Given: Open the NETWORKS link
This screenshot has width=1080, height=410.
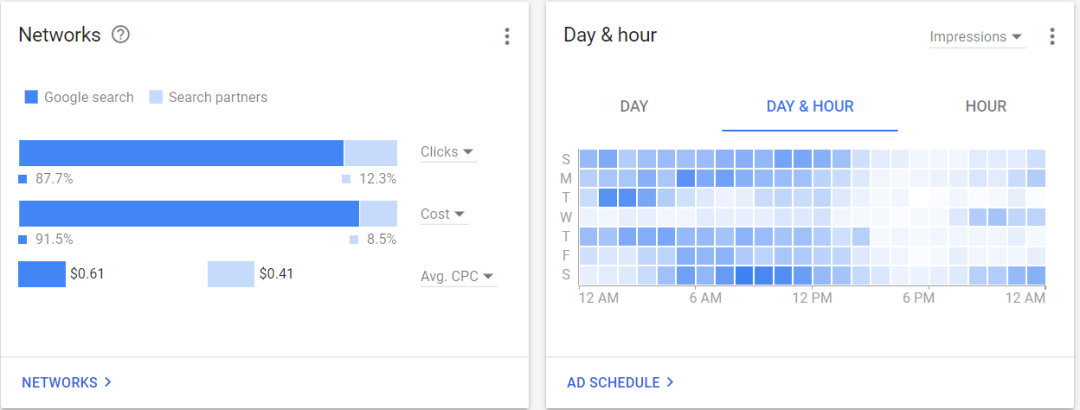Looking at the screenshot, I should coord(60,382).
